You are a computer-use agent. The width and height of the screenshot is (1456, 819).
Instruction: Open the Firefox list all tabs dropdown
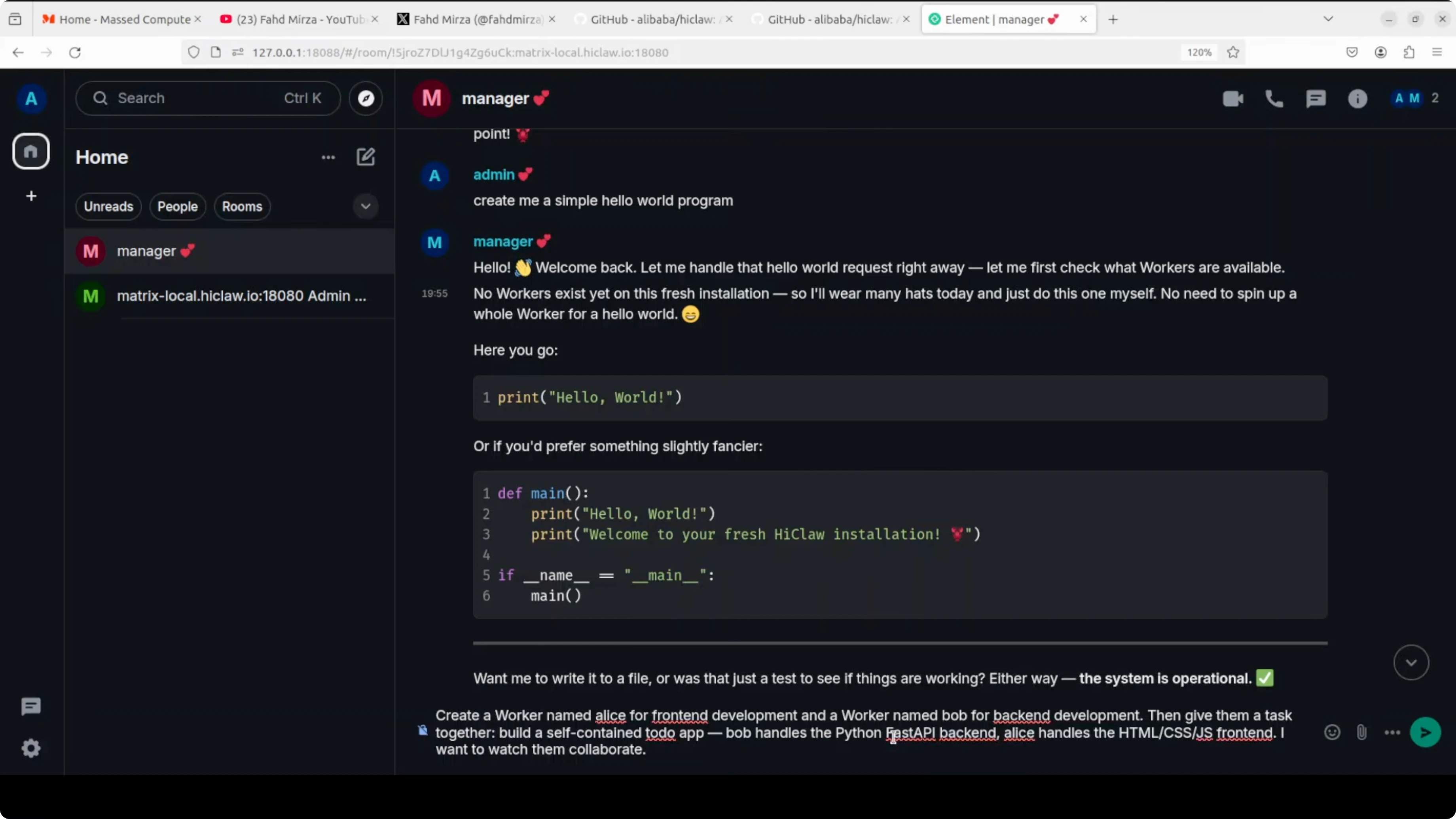[x=1329, y=19]
